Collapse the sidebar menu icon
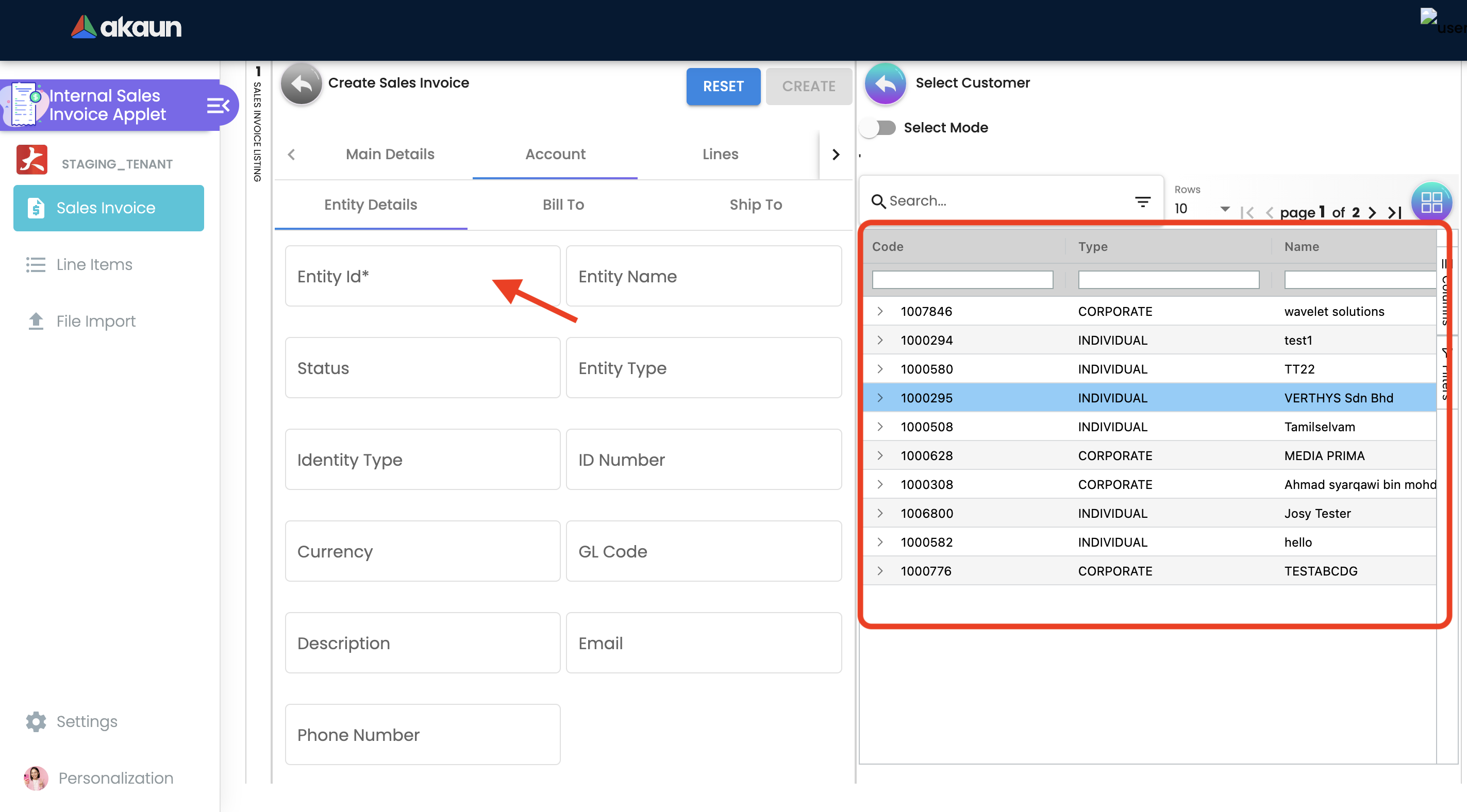Viewport: 1467px width, 812px height. pyautogui.click(x=218, y=105)
